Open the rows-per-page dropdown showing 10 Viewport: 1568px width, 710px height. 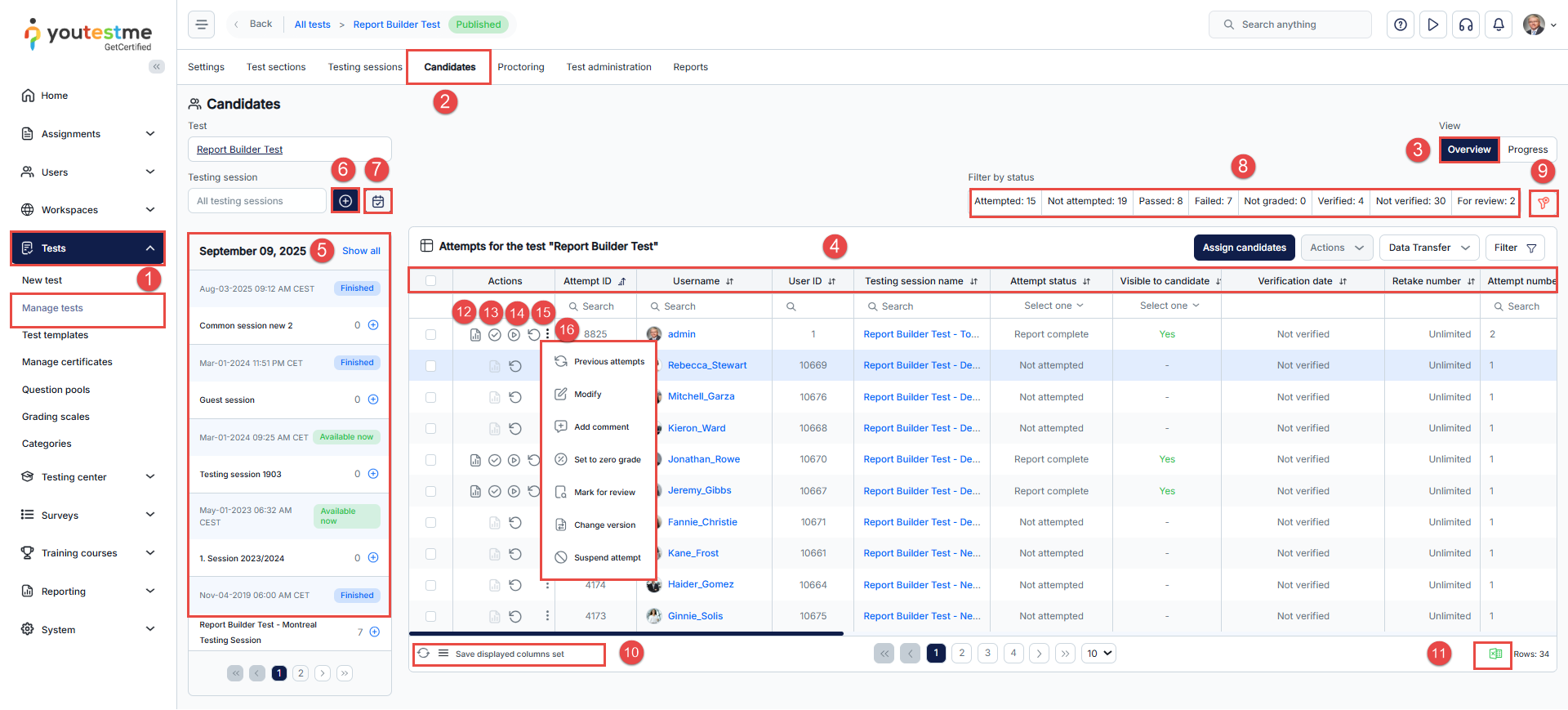coord(1098,654)
